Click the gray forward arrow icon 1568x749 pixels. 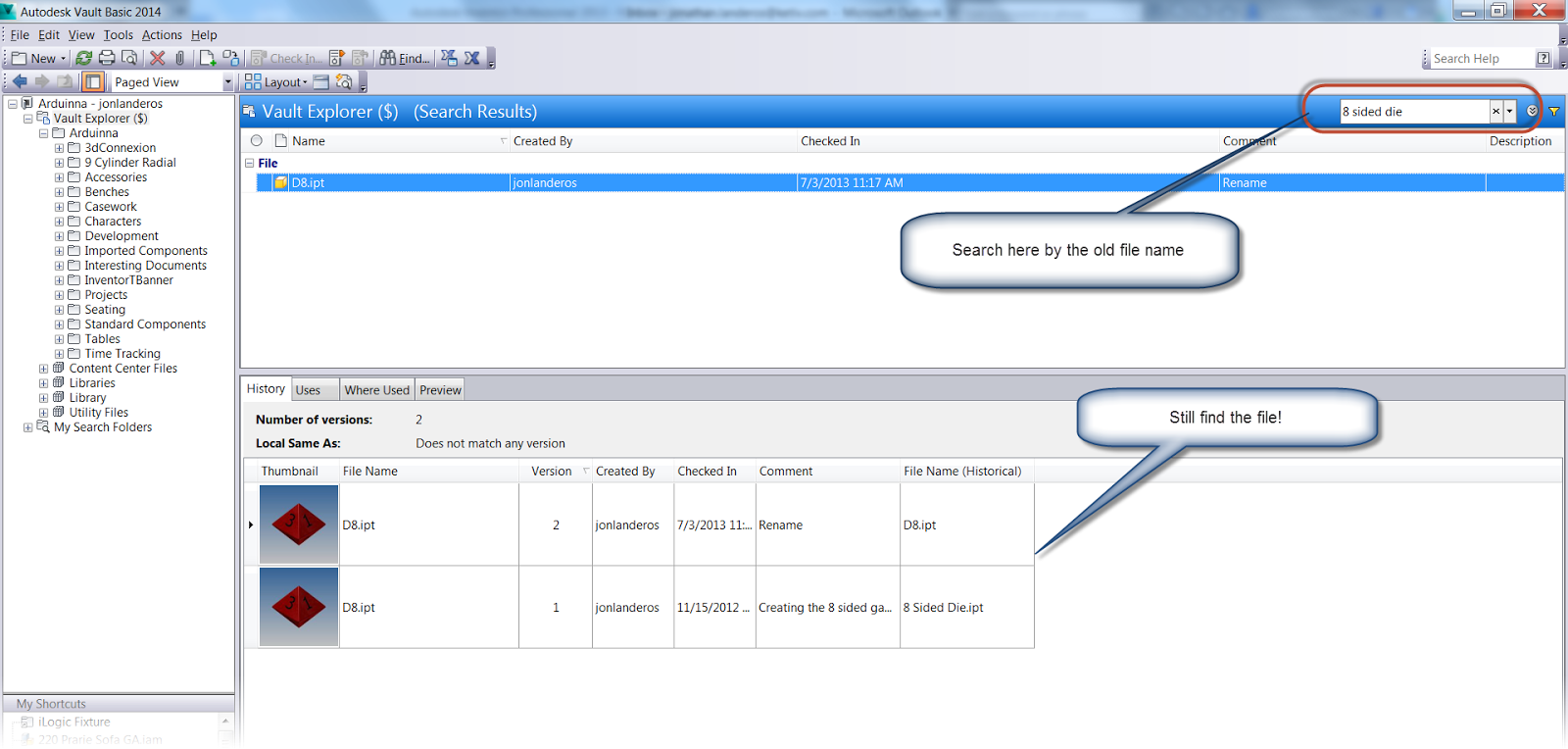pyautogui.click(x=42, y=81)
